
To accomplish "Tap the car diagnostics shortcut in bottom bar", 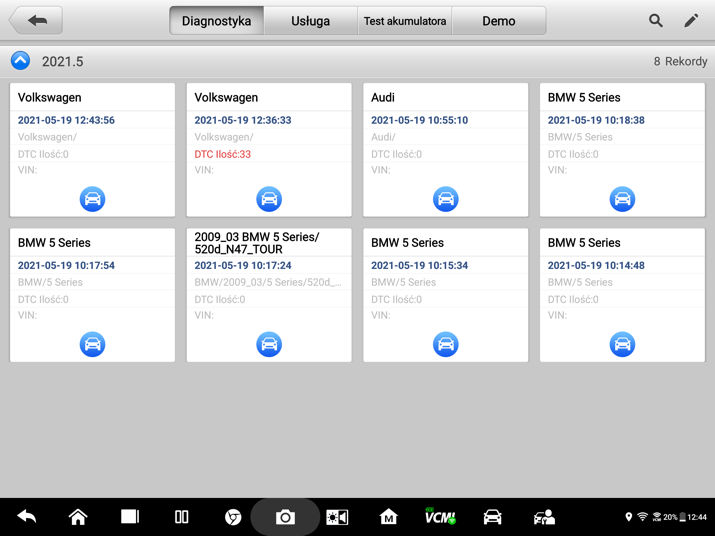I will coord(492,517).
